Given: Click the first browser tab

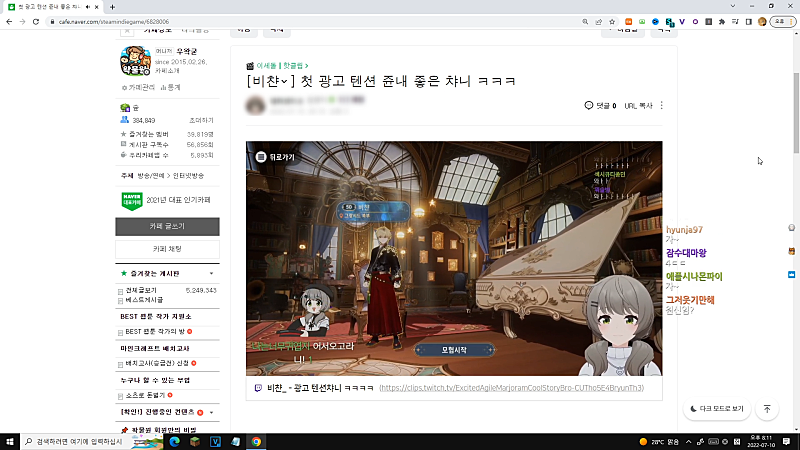Looking at the screenshot, I should [51, 7].
